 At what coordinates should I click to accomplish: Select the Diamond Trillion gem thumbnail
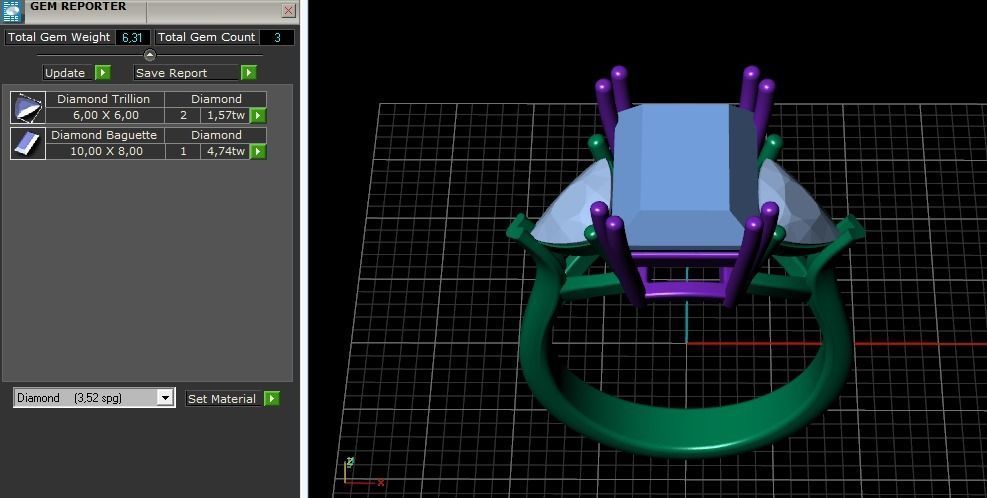(x=28, y=107)
